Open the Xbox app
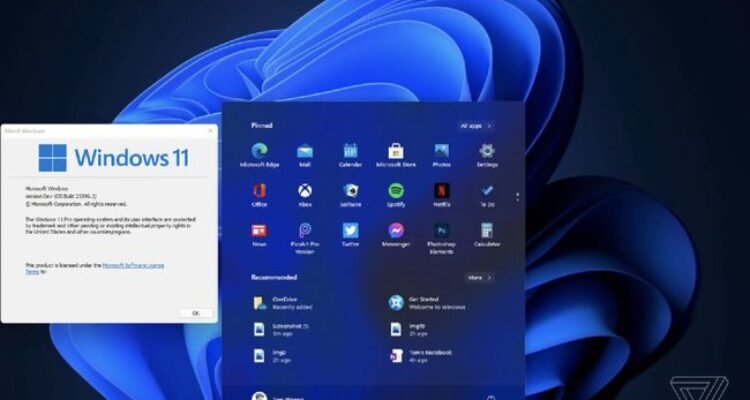Image resolution: width=750 pixels, height=400 pixels. coord(305,195)
